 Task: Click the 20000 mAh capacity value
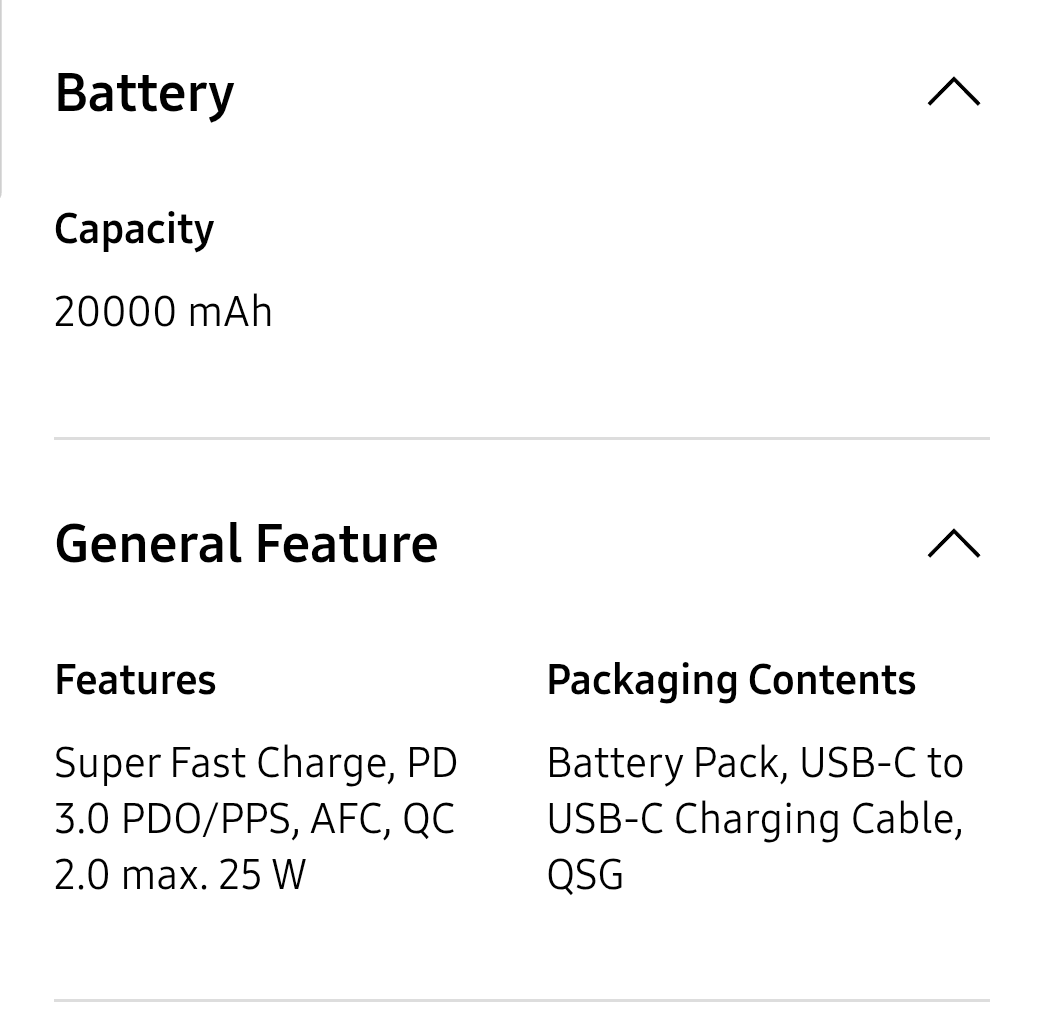click(x=163, y=311)
